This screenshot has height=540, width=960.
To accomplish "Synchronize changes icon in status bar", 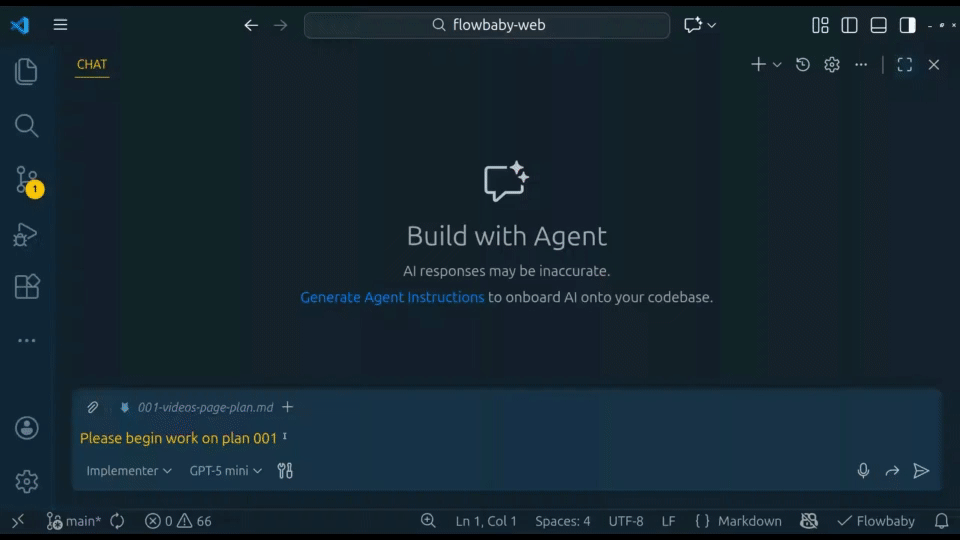I will 117,521.
